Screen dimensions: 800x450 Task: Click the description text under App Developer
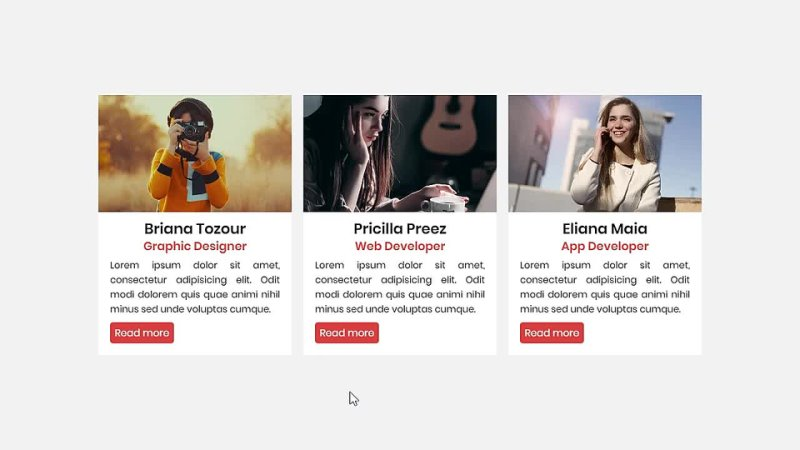[605, 287]
